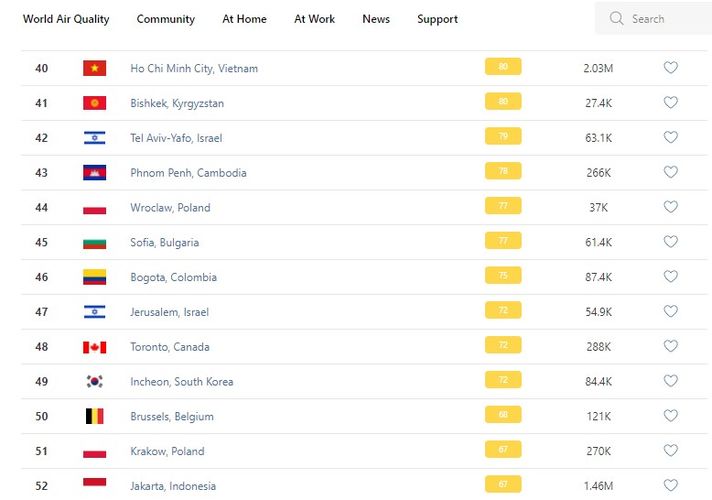Viewport: 712px width, 500px height.
Task: Click the search magnifier icon
Action: (616, 19)
